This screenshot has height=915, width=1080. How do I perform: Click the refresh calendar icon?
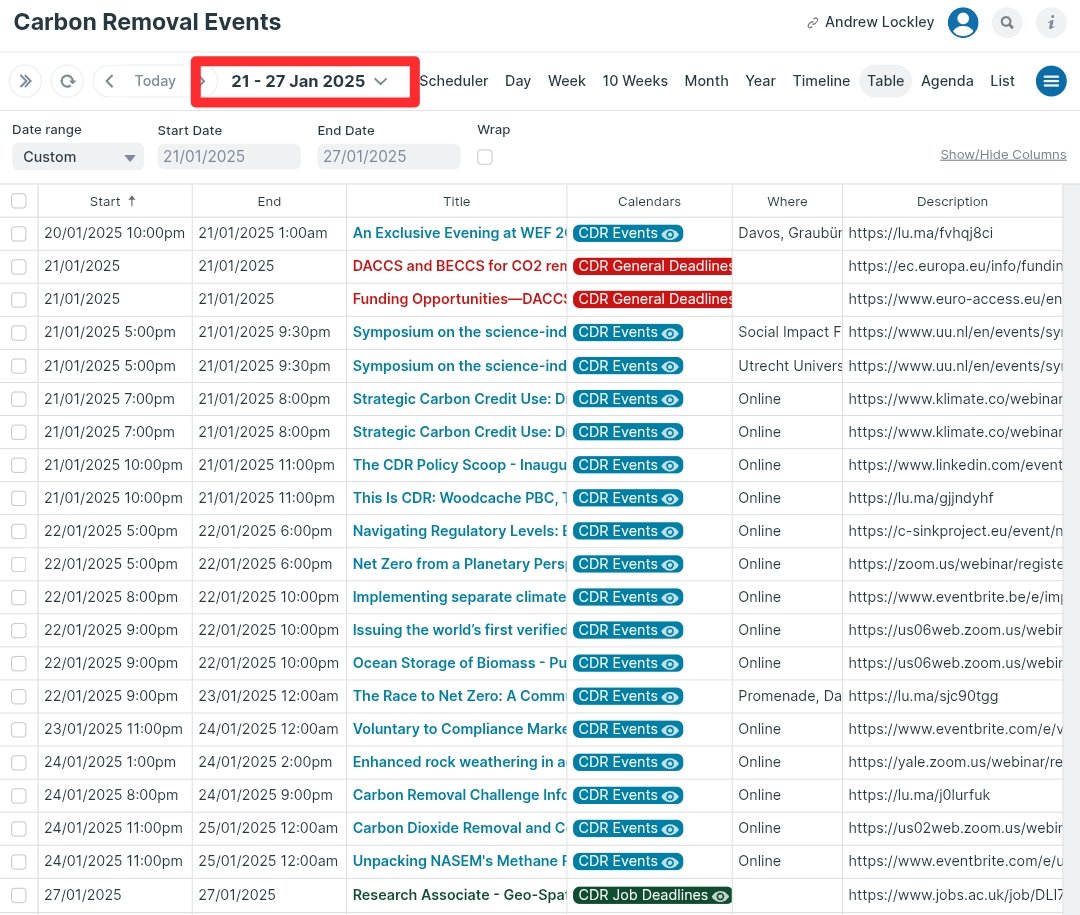click(68, 81)
